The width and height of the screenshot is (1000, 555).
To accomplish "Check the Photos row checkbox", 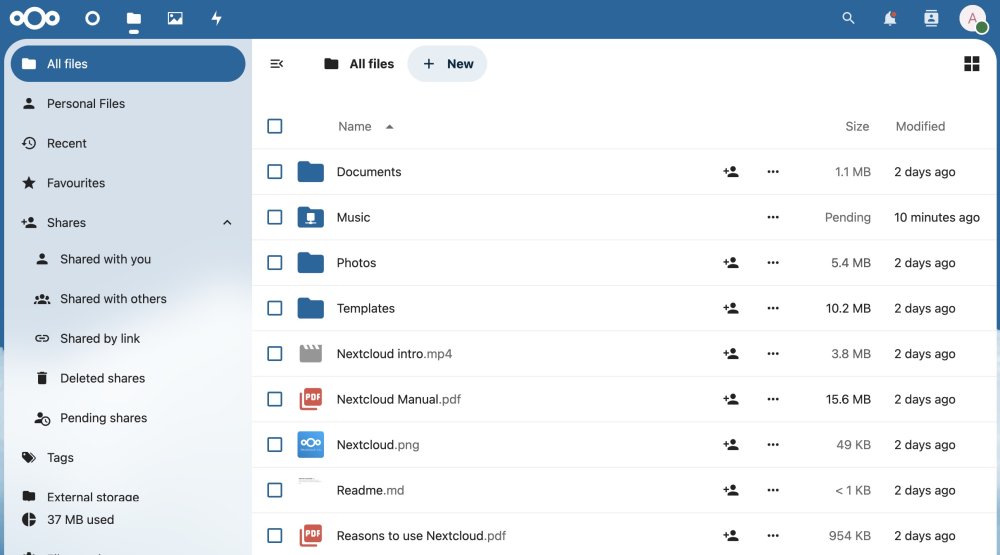I will (x=275, y=263).
